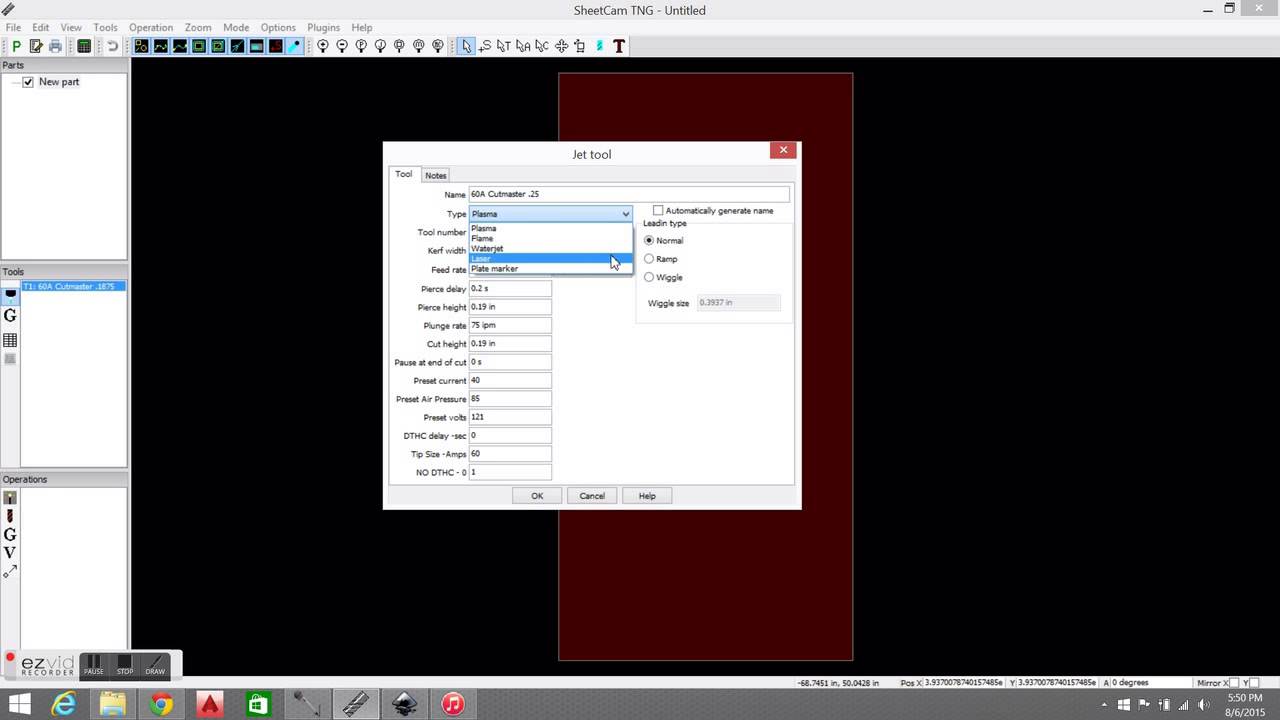This screenshot has height=720, width=1280.
Task: Click the pointer with A toolbar icon
Action: (x=523, y=46)
